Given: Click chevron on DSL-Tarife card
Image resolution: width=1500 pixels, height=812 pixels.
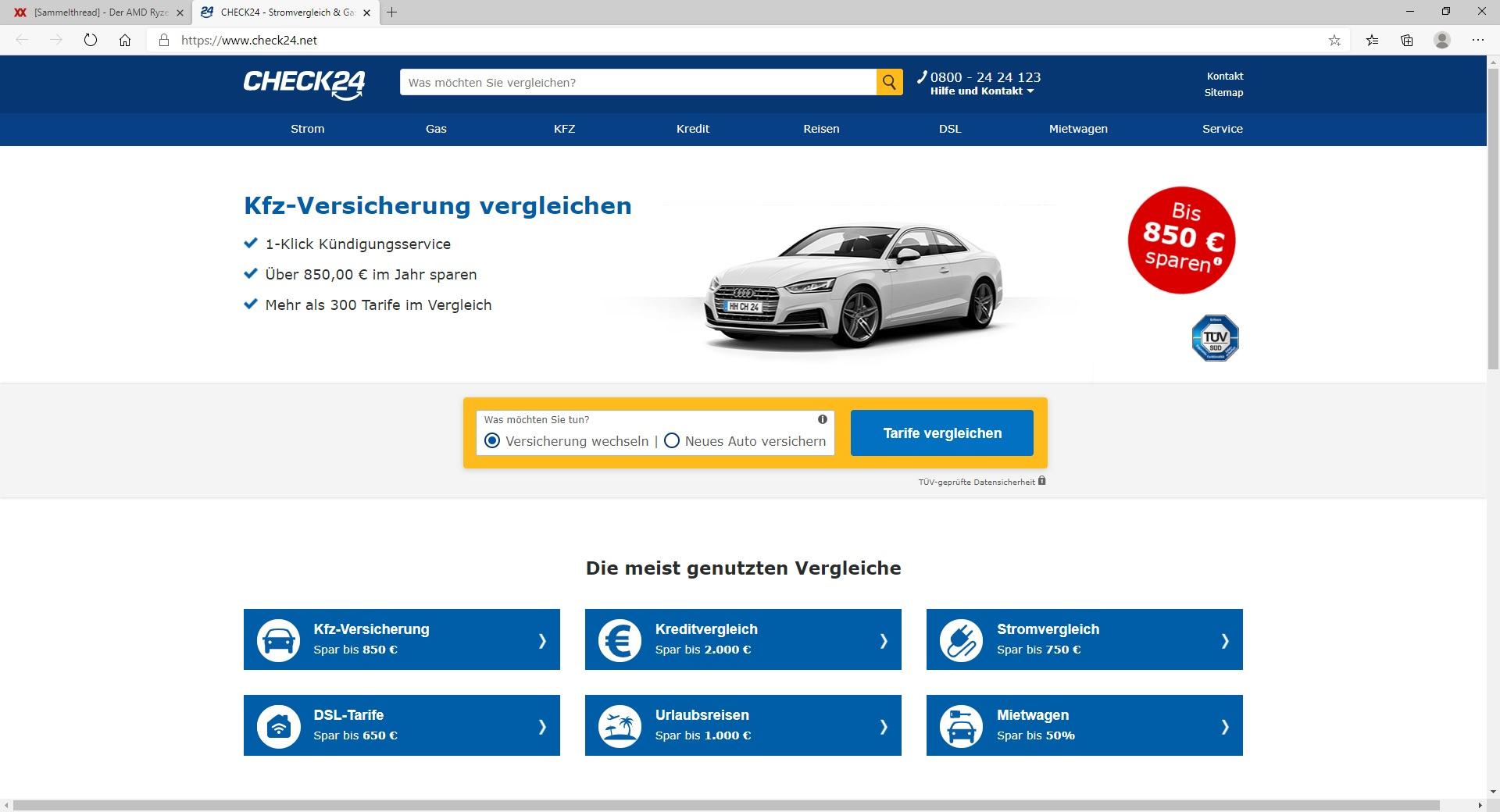Looking at the screenshot, I should click(542, 727).
